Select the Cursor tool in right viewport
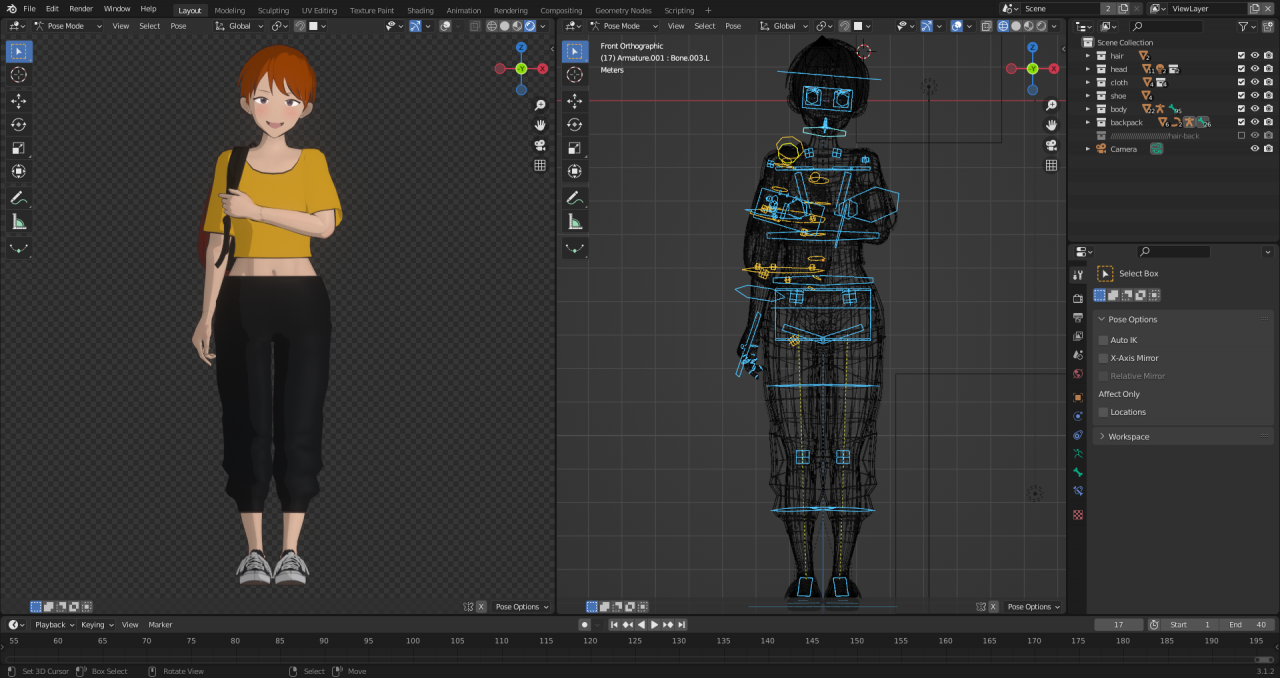Screen dimensions: 1280x678 click(575, 75)
